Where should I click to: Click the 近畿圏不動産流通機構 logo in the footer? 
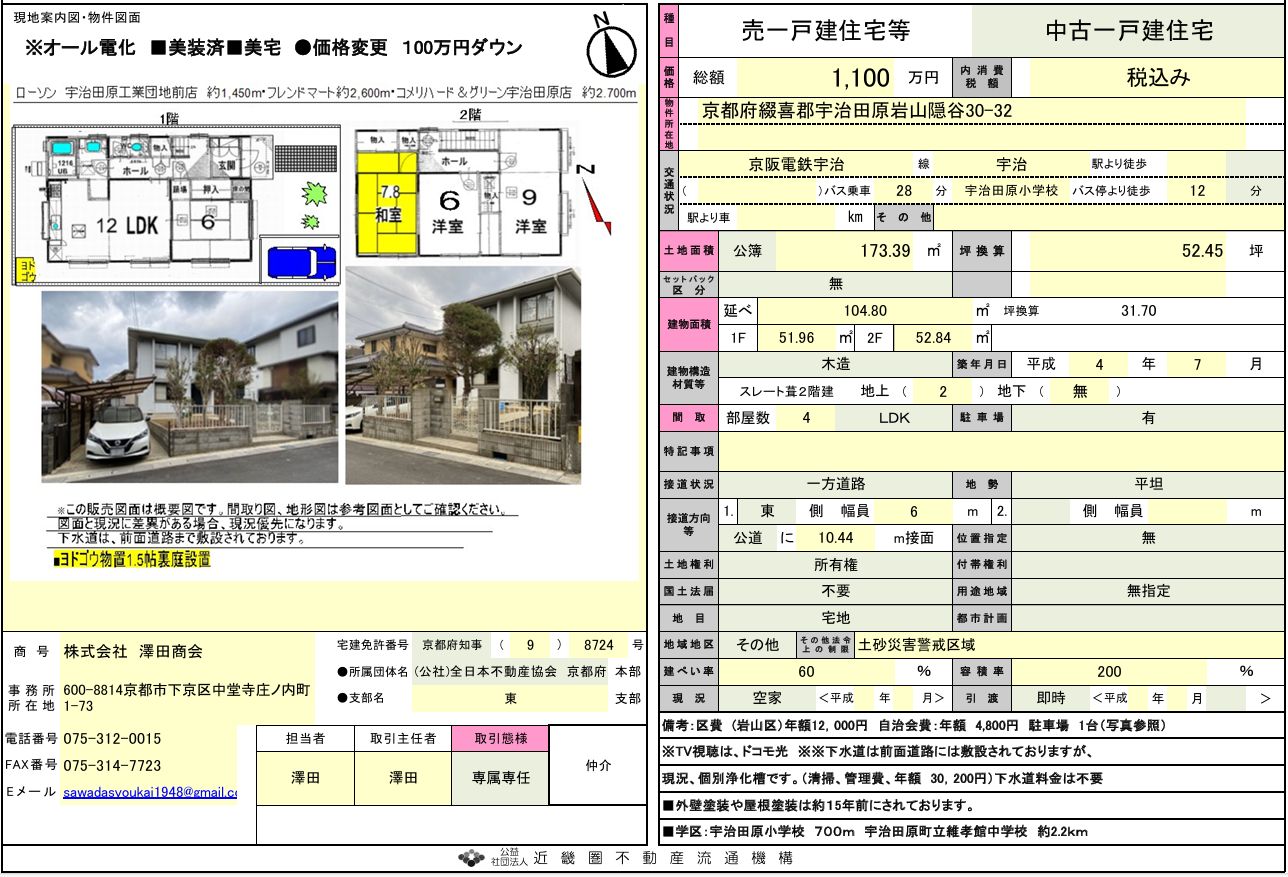click(472, 858)
